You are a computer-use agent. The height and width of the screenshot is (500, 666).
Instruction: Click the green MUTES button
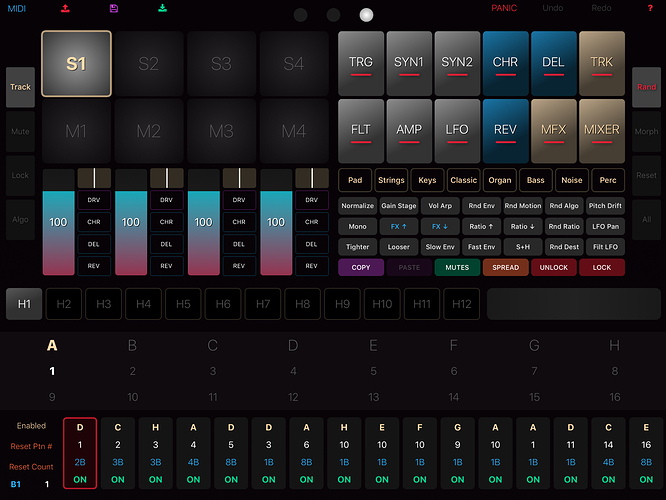click(457, 268)
